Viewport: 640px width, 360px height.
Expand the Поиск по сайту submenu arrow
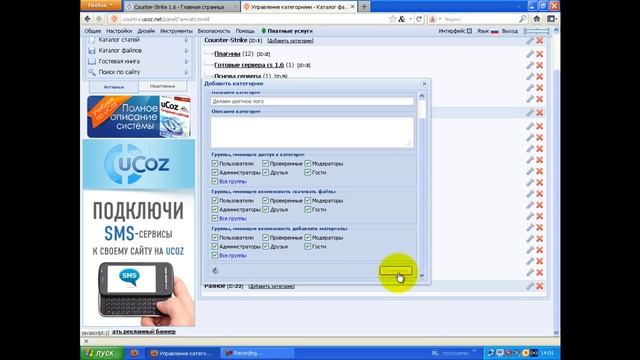click(x=186, y=72)
